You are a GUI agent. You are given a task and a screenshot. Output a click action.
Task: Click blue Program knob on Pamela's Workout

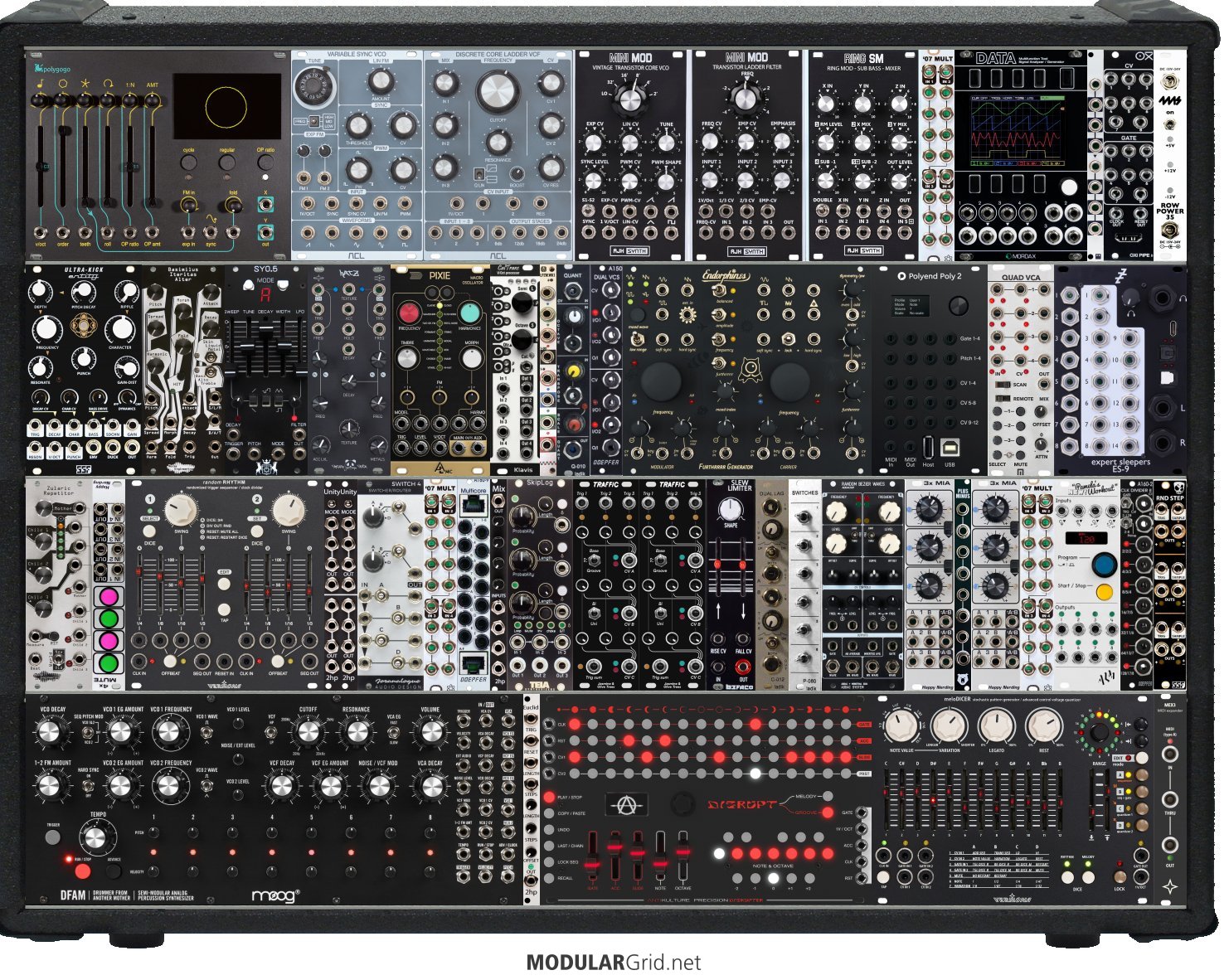pos(1104,565)
